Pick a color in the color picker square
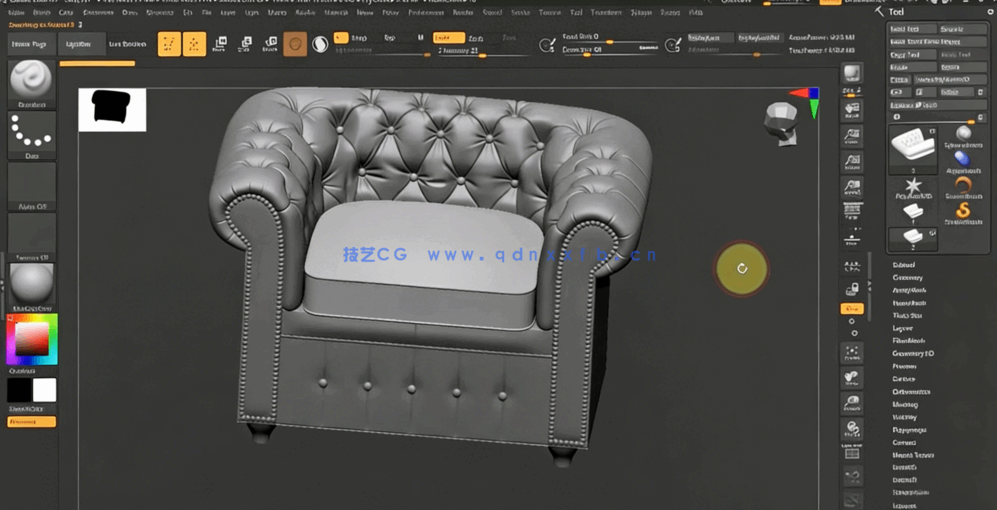This screenshot has height=510, width=997. point(32,338)
